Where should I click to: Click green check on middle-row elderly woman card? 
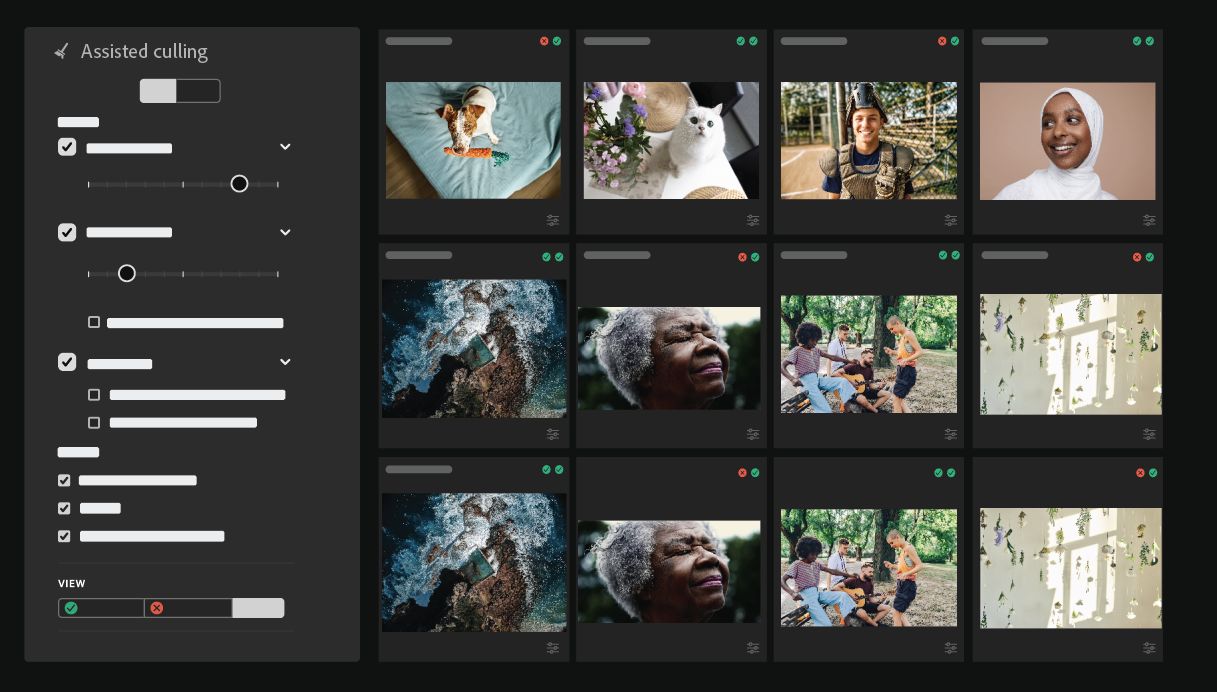[755, 257]
